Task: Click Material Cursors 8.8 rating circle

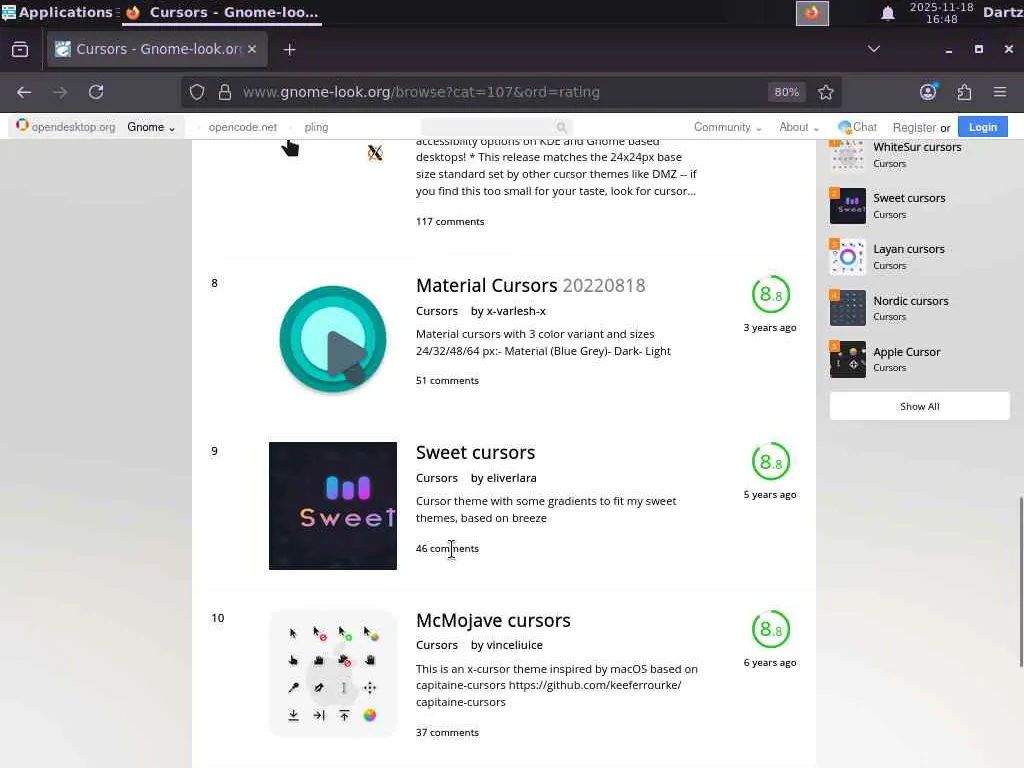Action: click(771, 295)
